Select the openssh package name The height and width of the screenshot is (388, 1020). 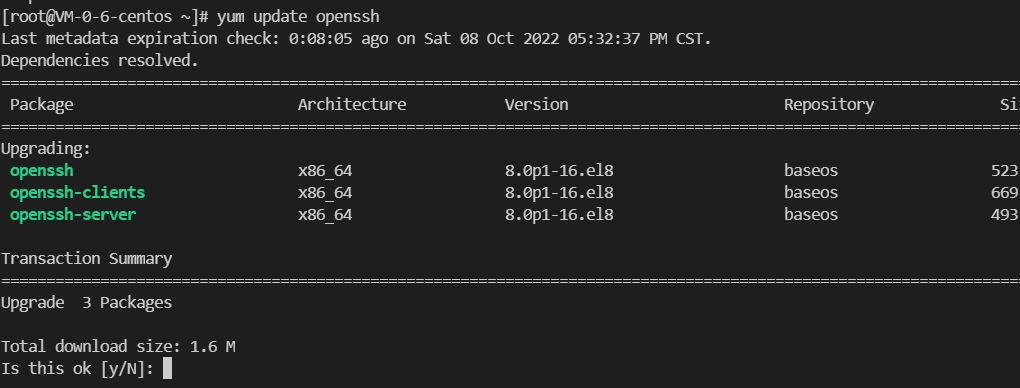(42, 171)
